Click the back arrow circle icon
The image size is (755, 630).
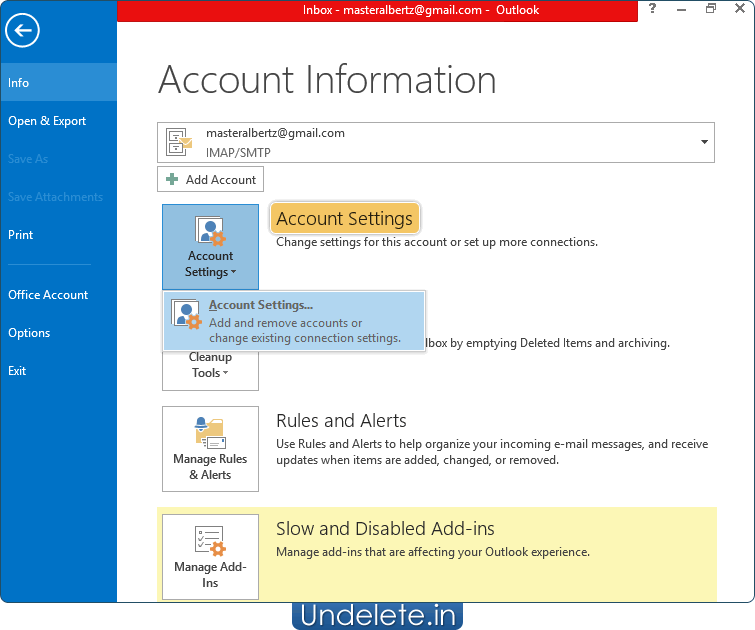coord(22,30)
